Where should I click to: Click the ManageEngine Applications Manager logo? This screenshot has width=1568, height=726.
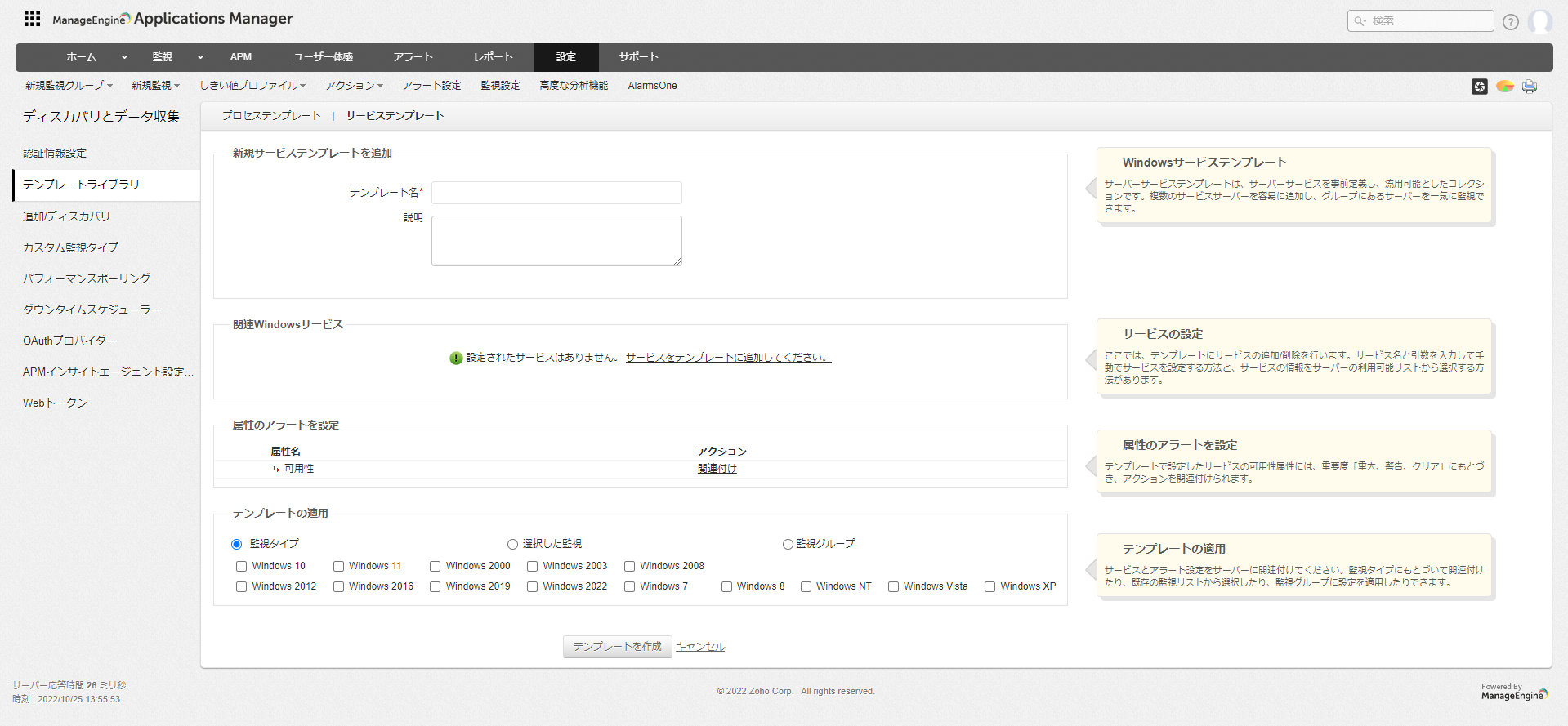(172, 19)
